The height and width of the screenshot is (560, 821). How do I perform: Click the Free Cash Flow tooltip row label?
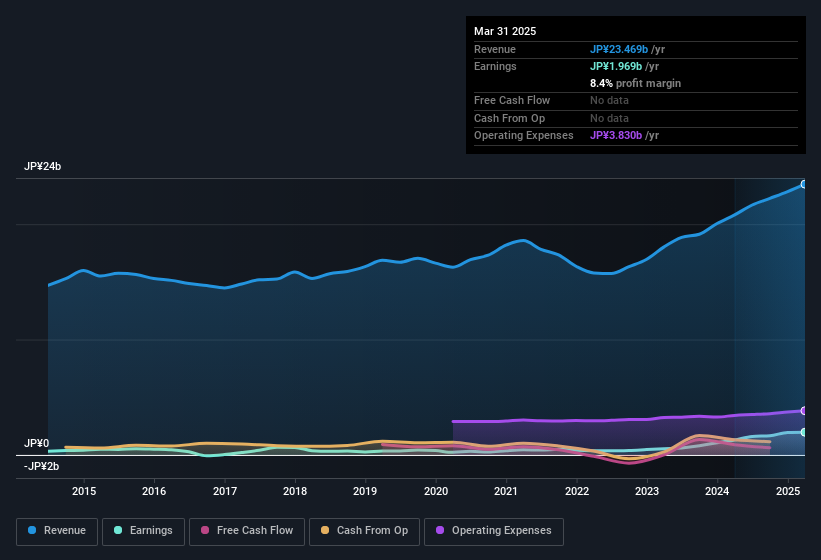(x=512, y=100)
